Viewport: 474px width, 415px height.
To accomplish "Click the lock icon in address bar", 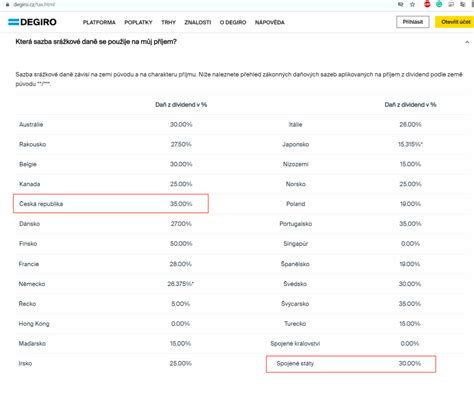I will pyautogui.click(x=7, y=5).
